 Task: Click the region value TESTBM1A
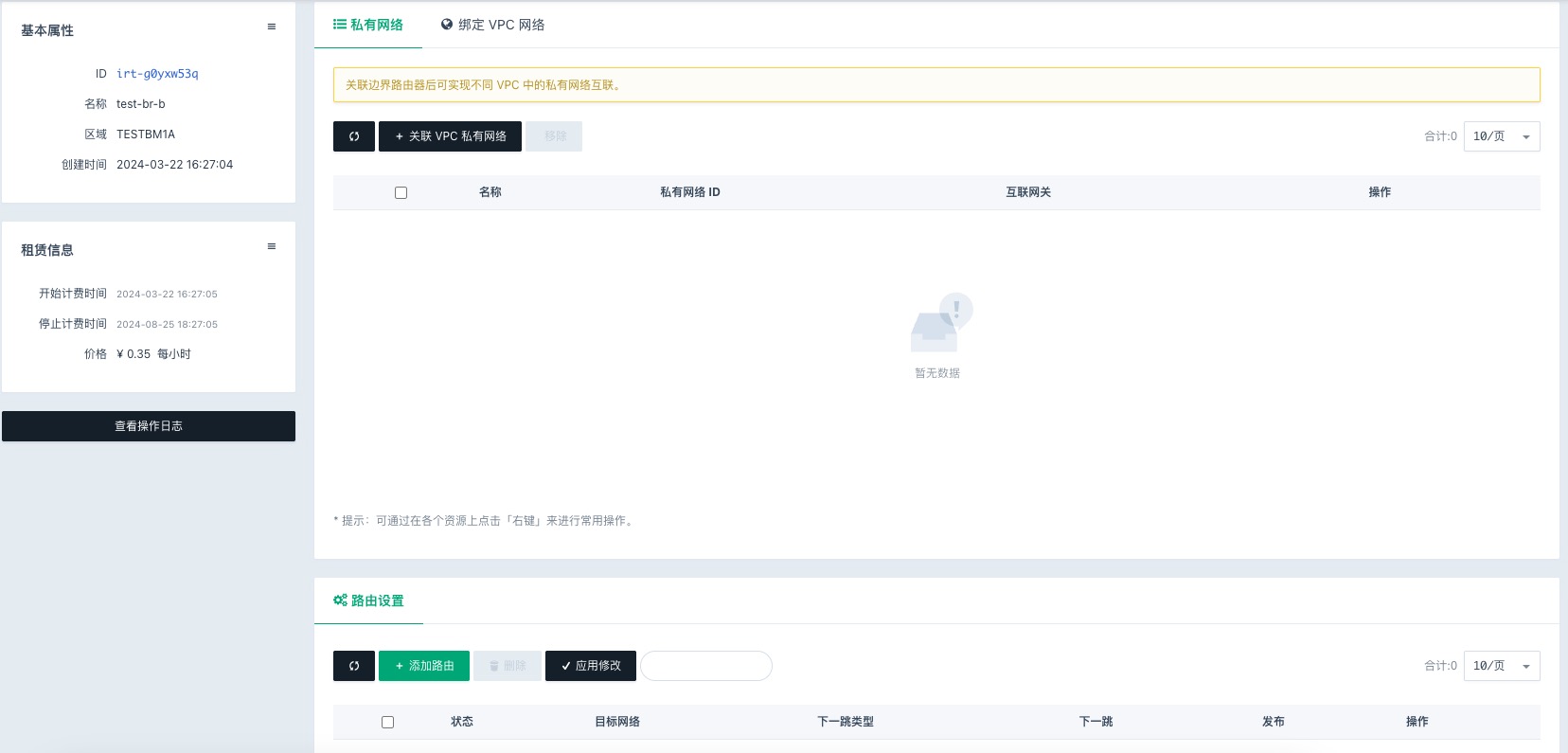point(146,134)
